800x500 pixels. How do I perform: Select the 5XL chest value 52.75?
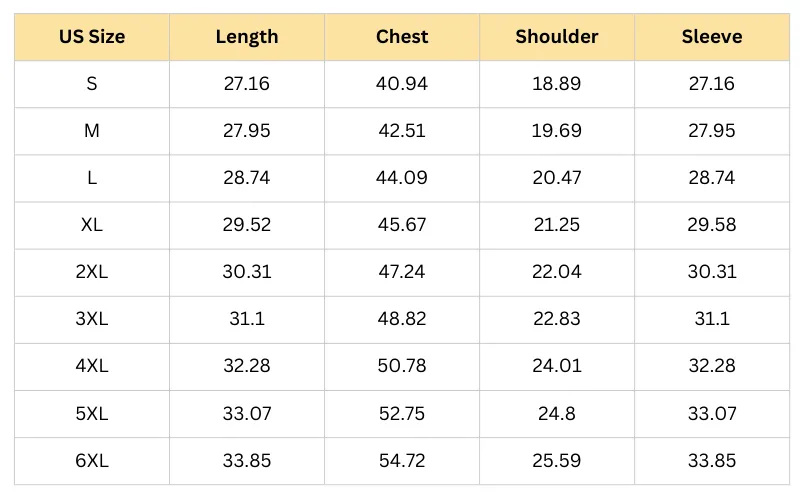coord(402,413)
